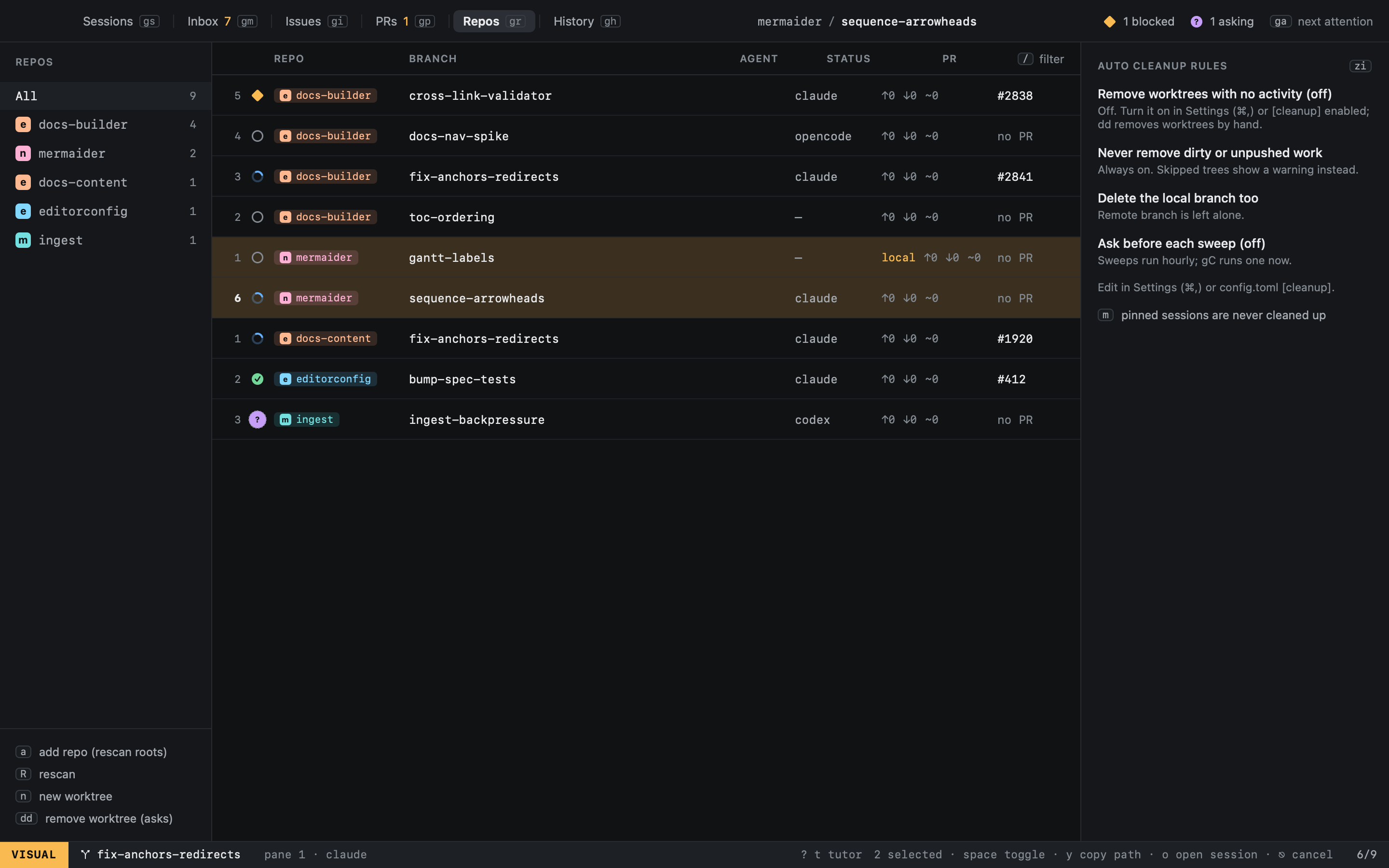
Task: Open the Sessions tab
Action: click(x=121, y=21)
